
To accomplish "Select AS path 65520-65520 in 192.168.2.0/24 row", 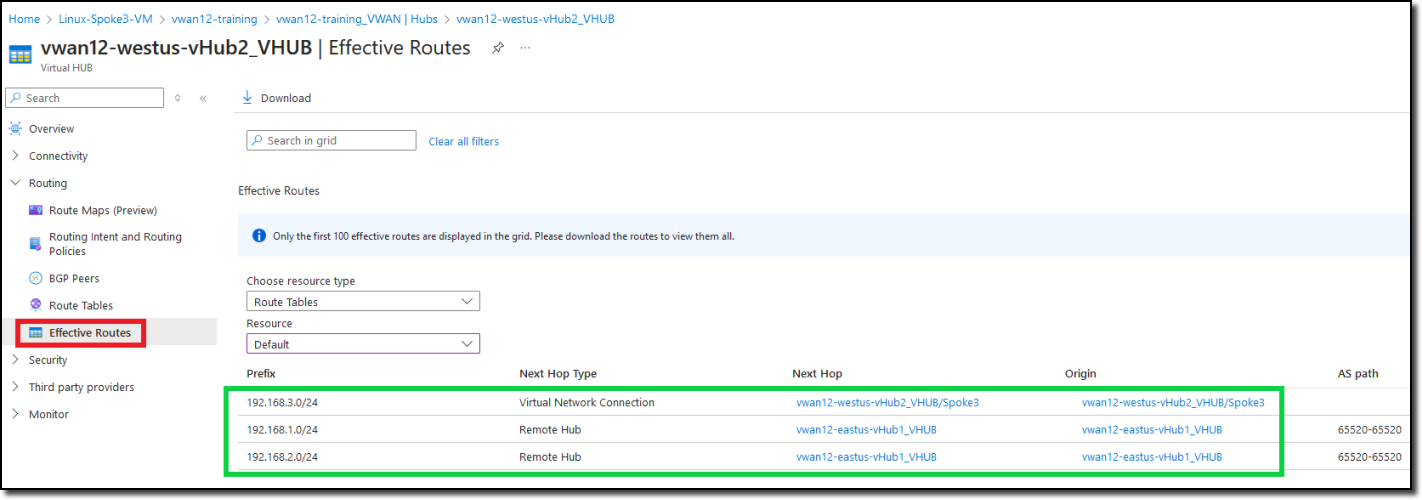I will pyautogui.click(x=1369, y=457).
